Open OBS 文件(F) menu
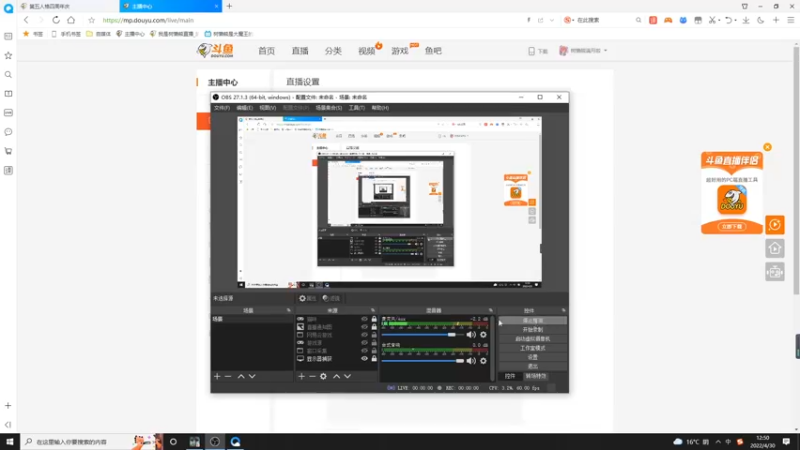Viewport: 800px width, 450px height. tap(221, 108)
